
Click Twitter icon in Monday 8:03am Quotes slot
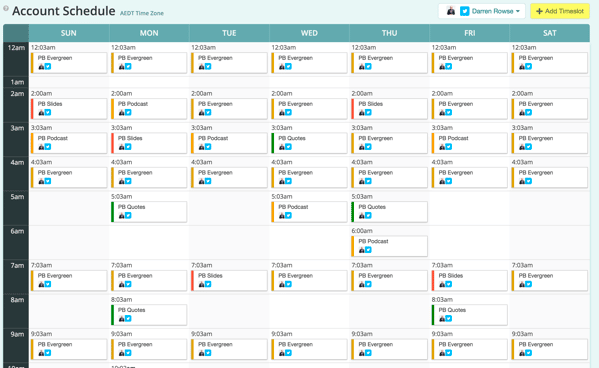click(128, 319)
